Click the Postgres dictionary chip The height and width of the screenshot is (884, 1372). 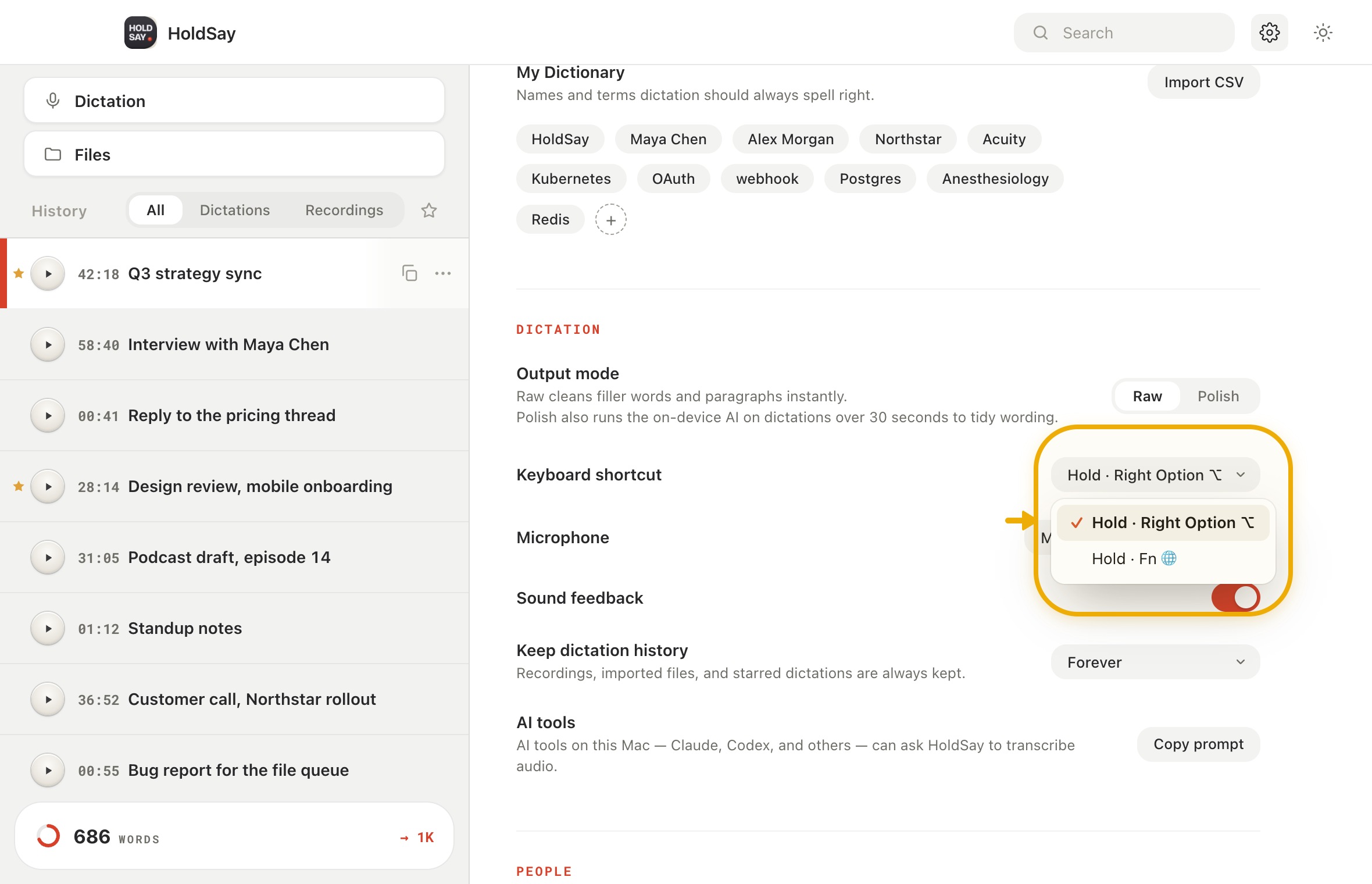coord(870,179)
